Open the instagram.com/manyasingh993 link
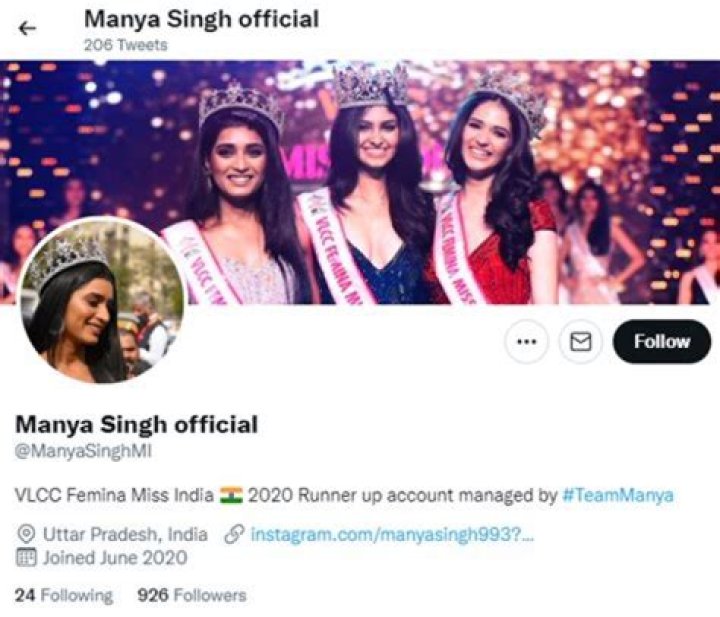Viewport: 720px width, 617px height. pos(392,535)
